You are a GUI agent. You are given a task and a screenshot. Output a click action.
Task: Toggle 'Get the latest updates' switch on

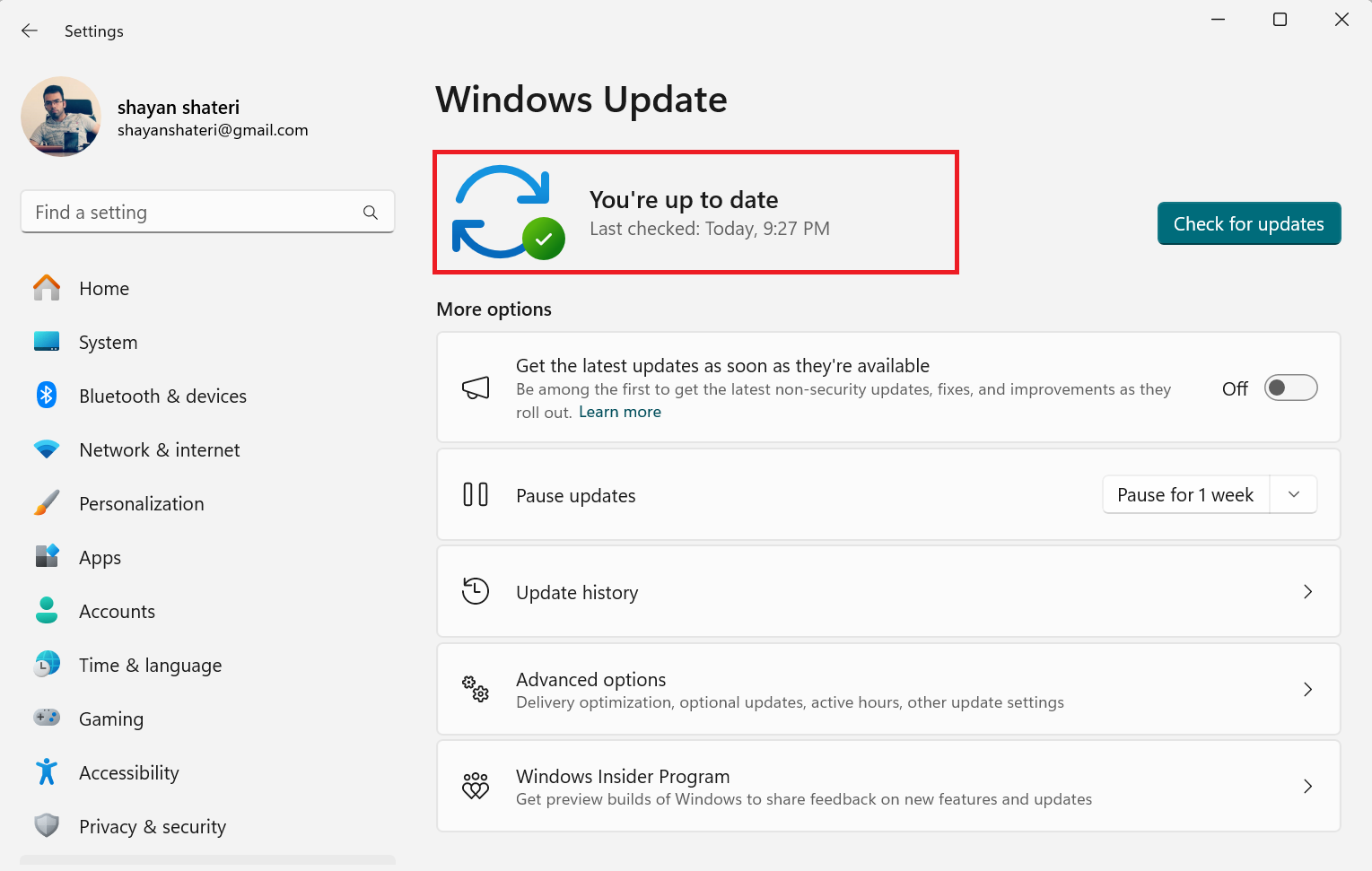(1290, 388)
